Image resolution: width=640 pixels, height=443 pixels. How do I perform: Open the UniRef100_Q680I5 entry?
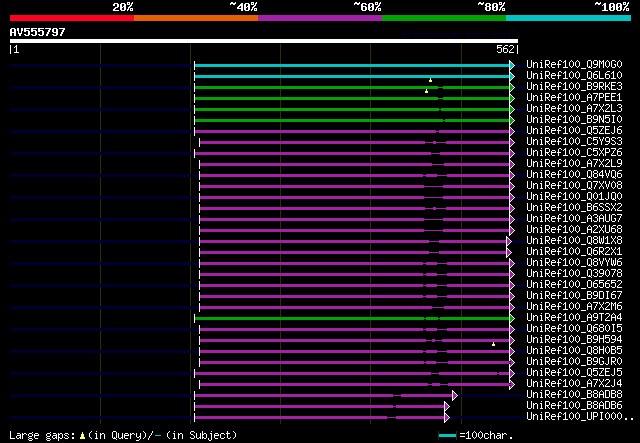click(574, 329)
